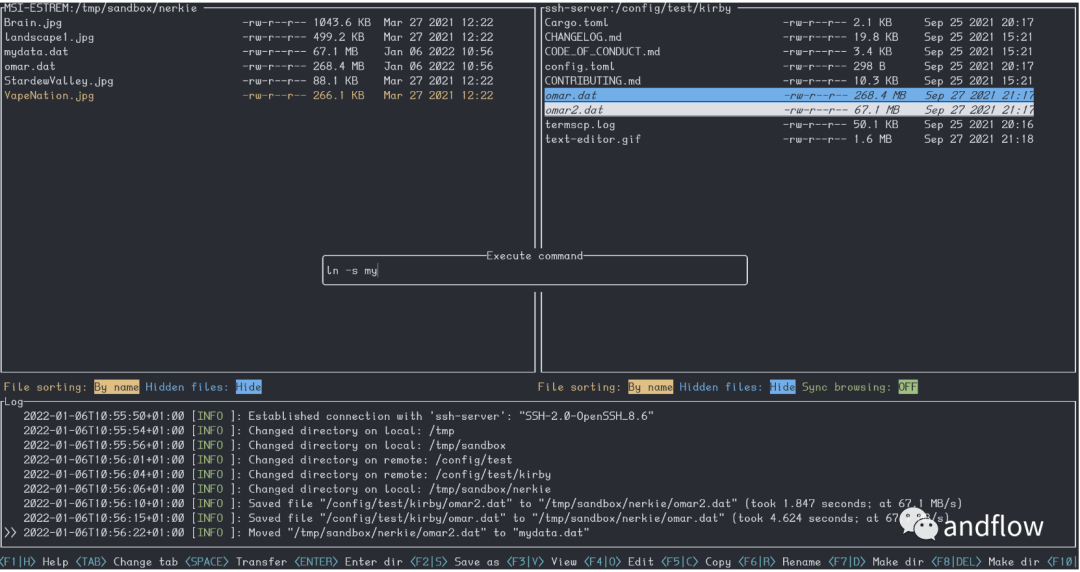Select CHANGELOG.md in the remote panel
Image resolution: width=1080 pixels, height=572 pixels.
point(789,37)
